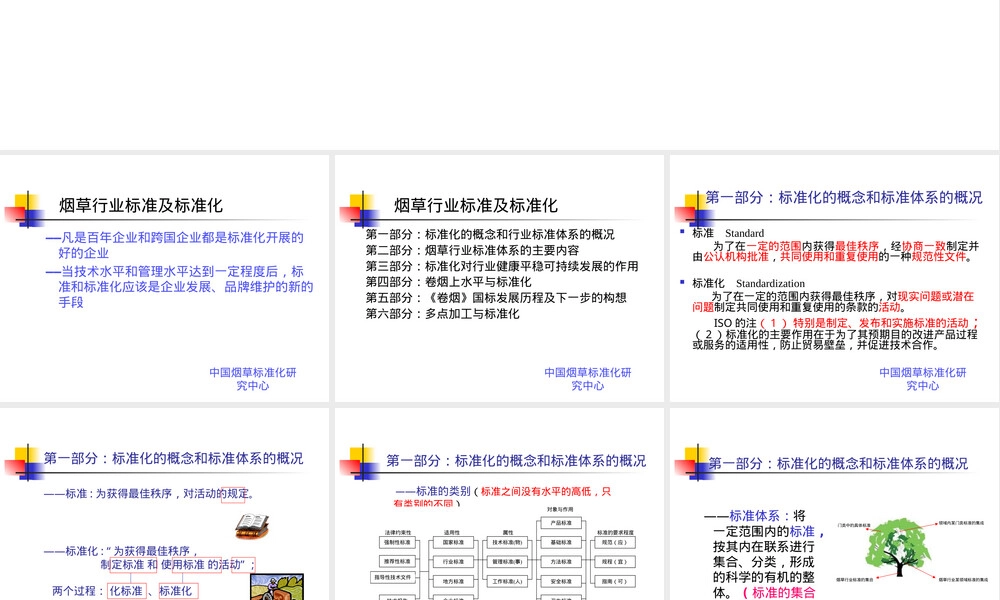Click line 标准化：“为获得最佳秩序
This screenshot has height=600, width=1000.
tap(121, 551)
